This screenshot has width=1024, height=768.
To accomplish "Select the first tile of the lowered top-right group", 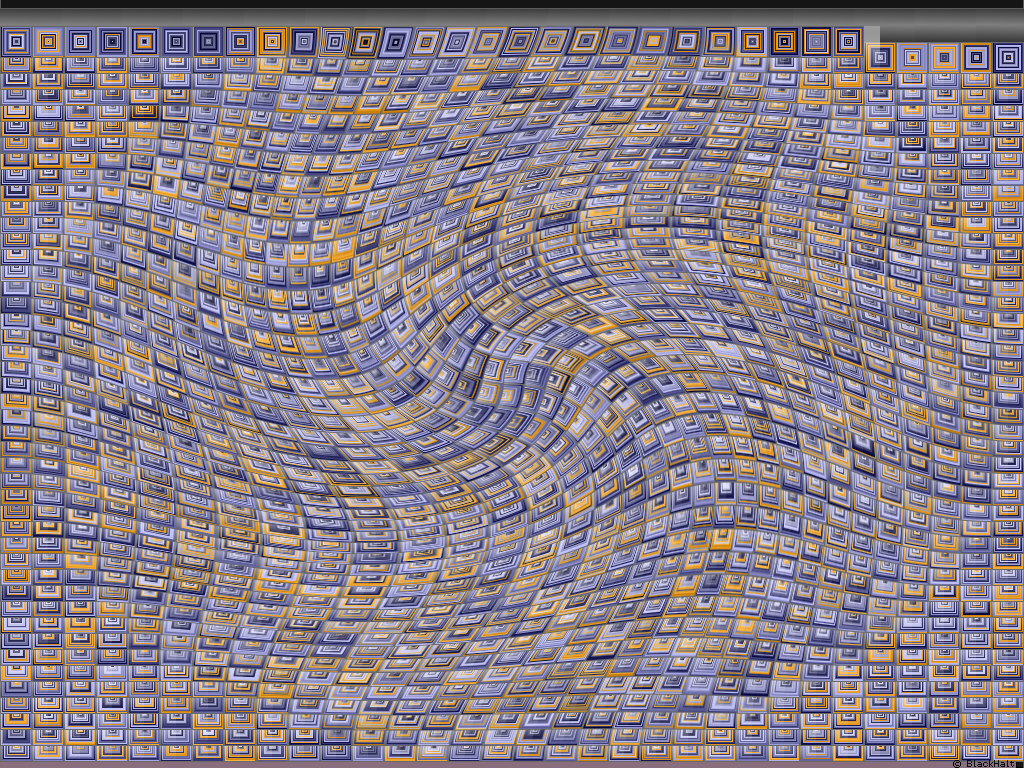I will [880, 57].
